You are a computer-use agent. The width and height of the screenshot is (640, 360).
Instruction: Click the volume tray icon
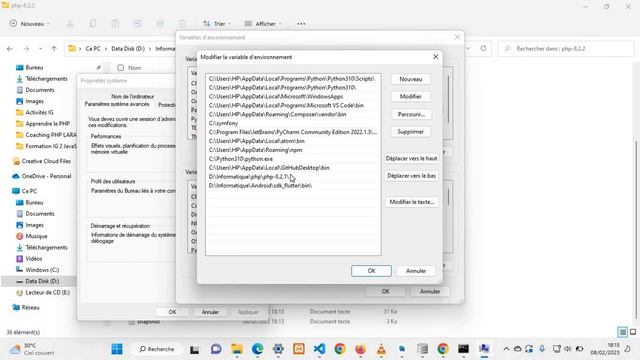point(568,349)
